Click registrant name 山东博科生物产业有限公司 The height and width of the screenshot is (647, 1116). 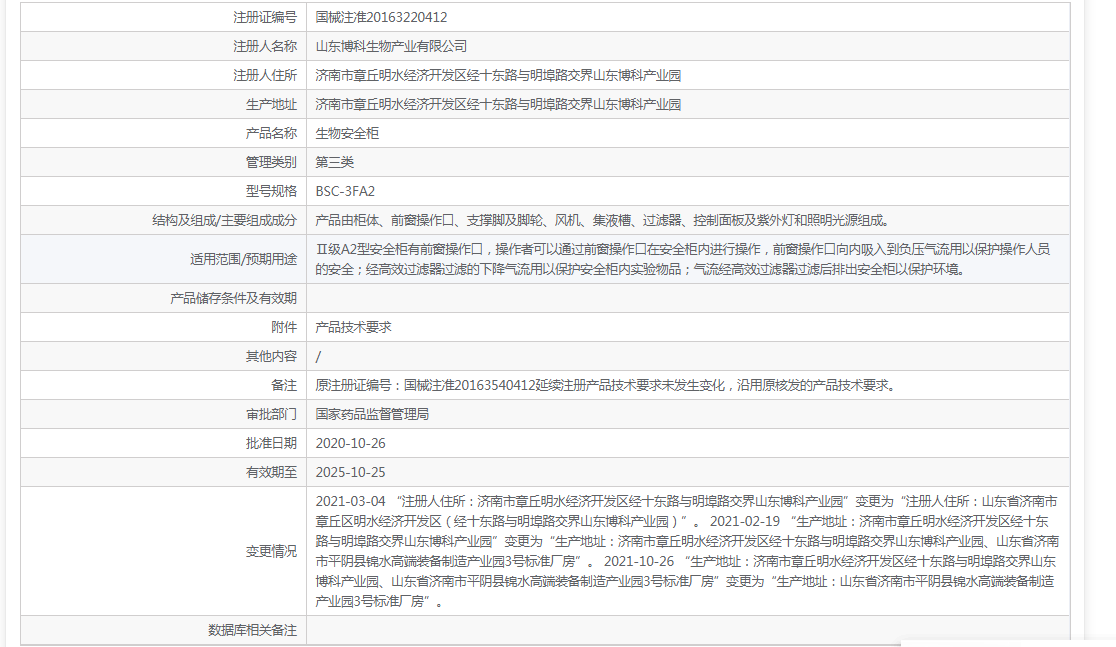click(x=391, y=46)
